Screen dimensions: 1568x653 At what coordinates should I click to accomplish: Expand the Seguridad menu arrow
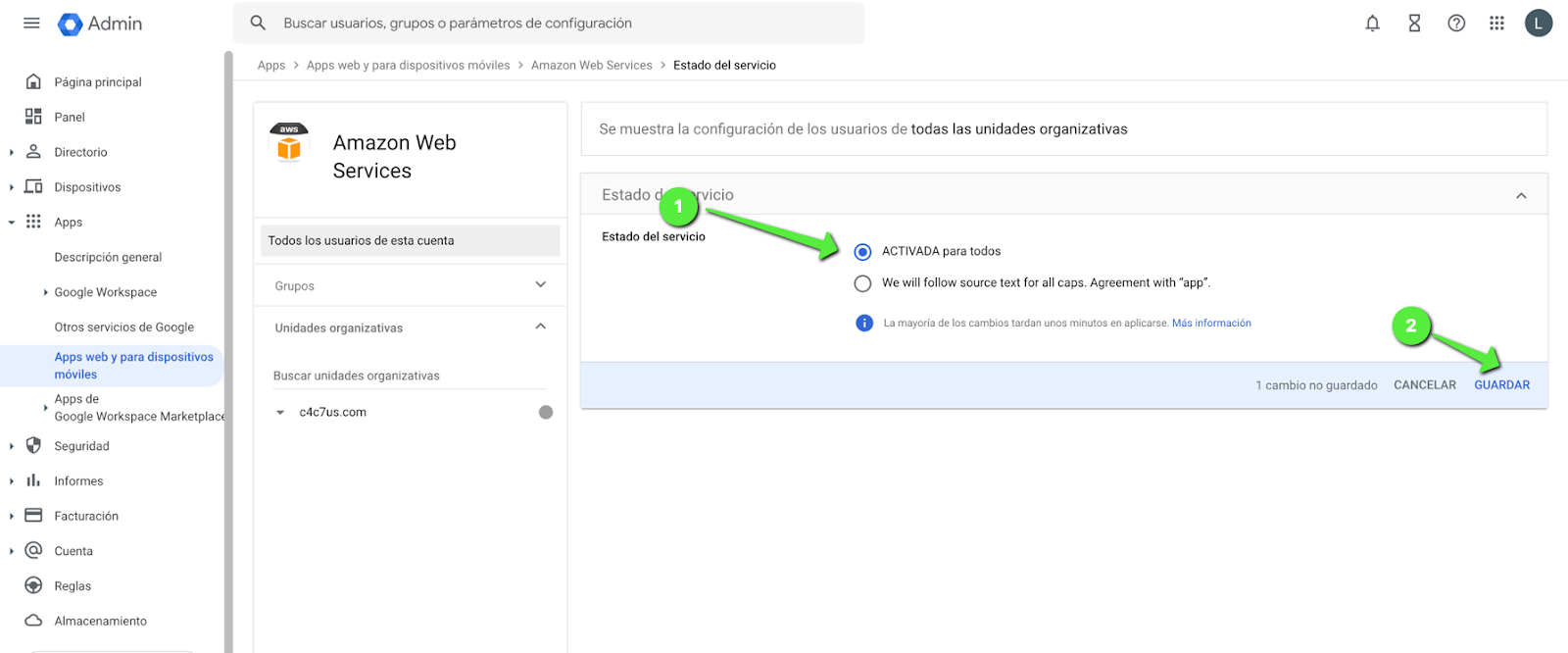[11, 446]
